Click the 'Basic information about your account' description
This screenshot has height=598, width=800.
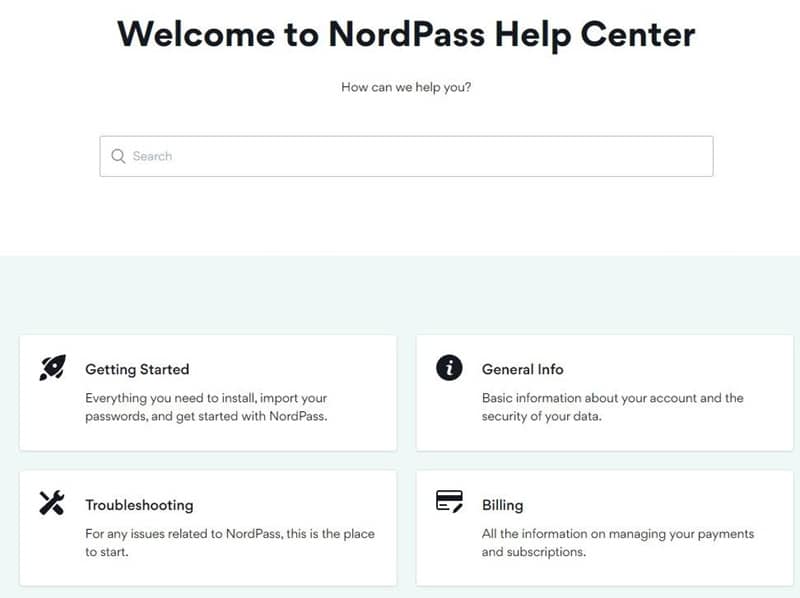(612, 407)
